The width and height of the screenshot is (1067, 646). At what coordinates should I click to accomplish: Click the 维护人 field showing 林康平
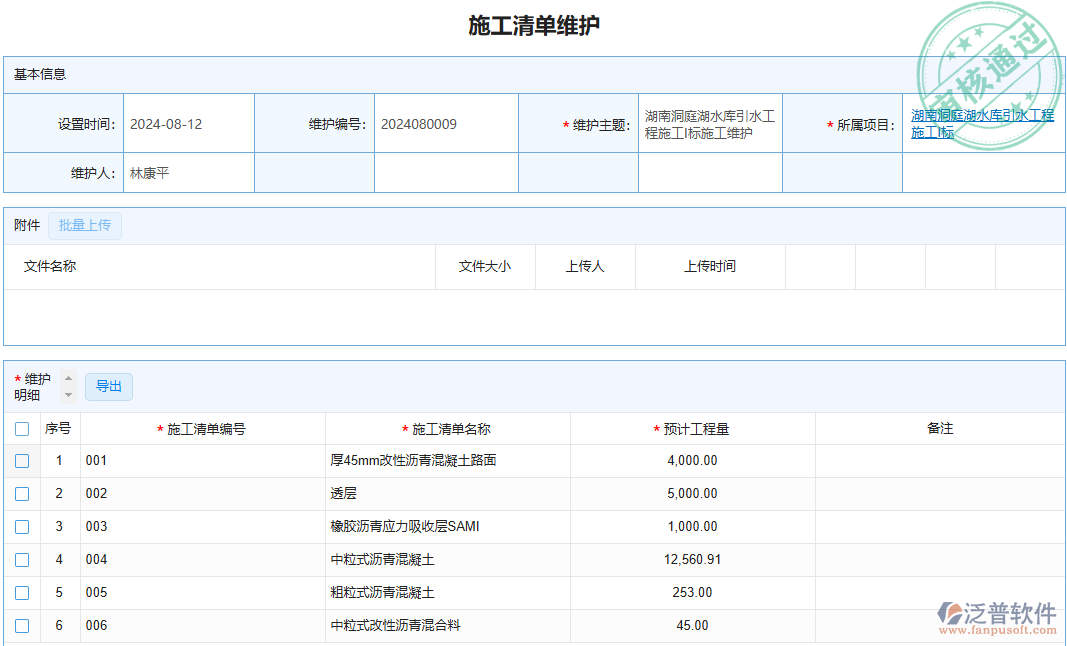point(190,172)
